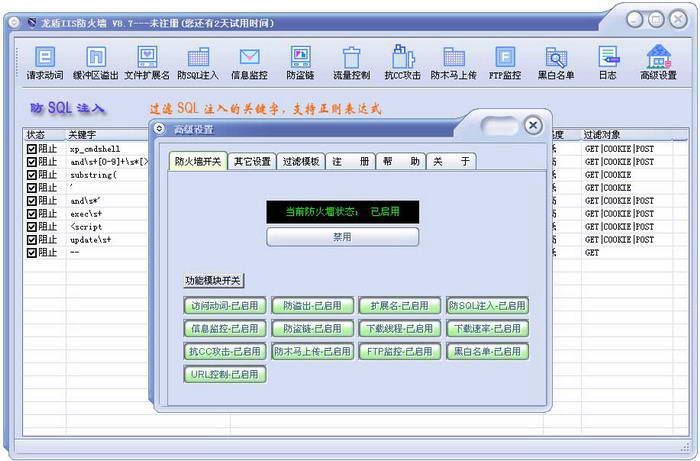The image size is (700, 461).
Task: Toggle the 扩展名-已启用 module button
Action: [400, 306]
